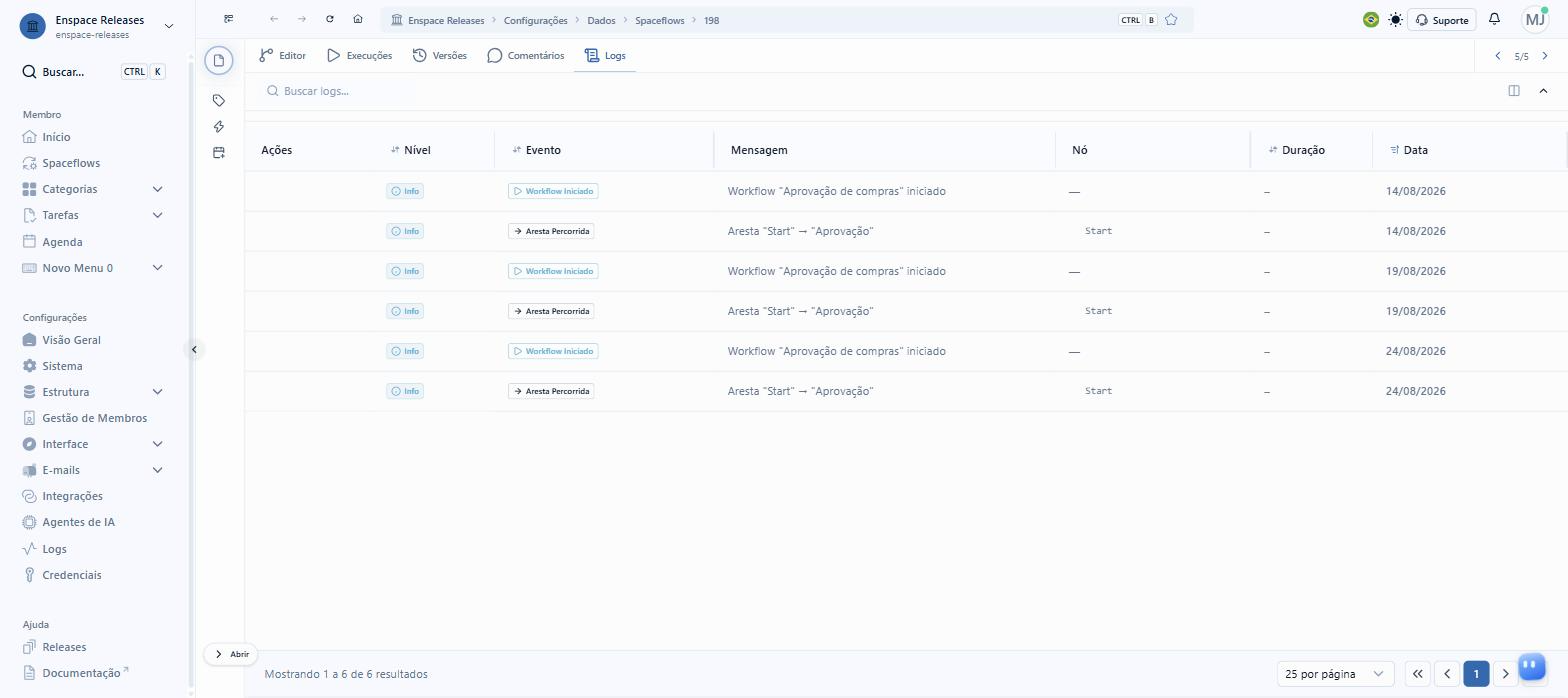The image size is (1568, 698).
Task: Select page 1 in pagination
Action: pyautogui.click(x=1476, y=674)
